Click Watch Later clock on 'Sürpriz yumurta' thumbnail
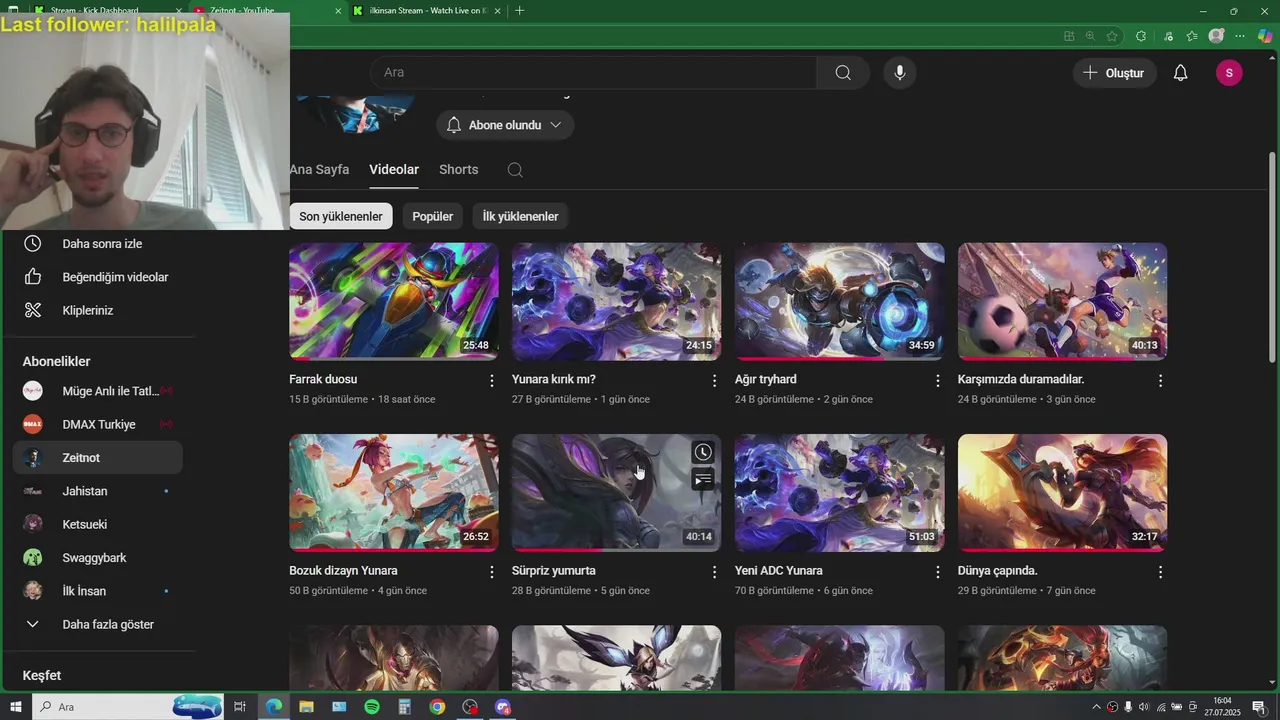Viewport: 1280px width, 720px height. [703, 453]
